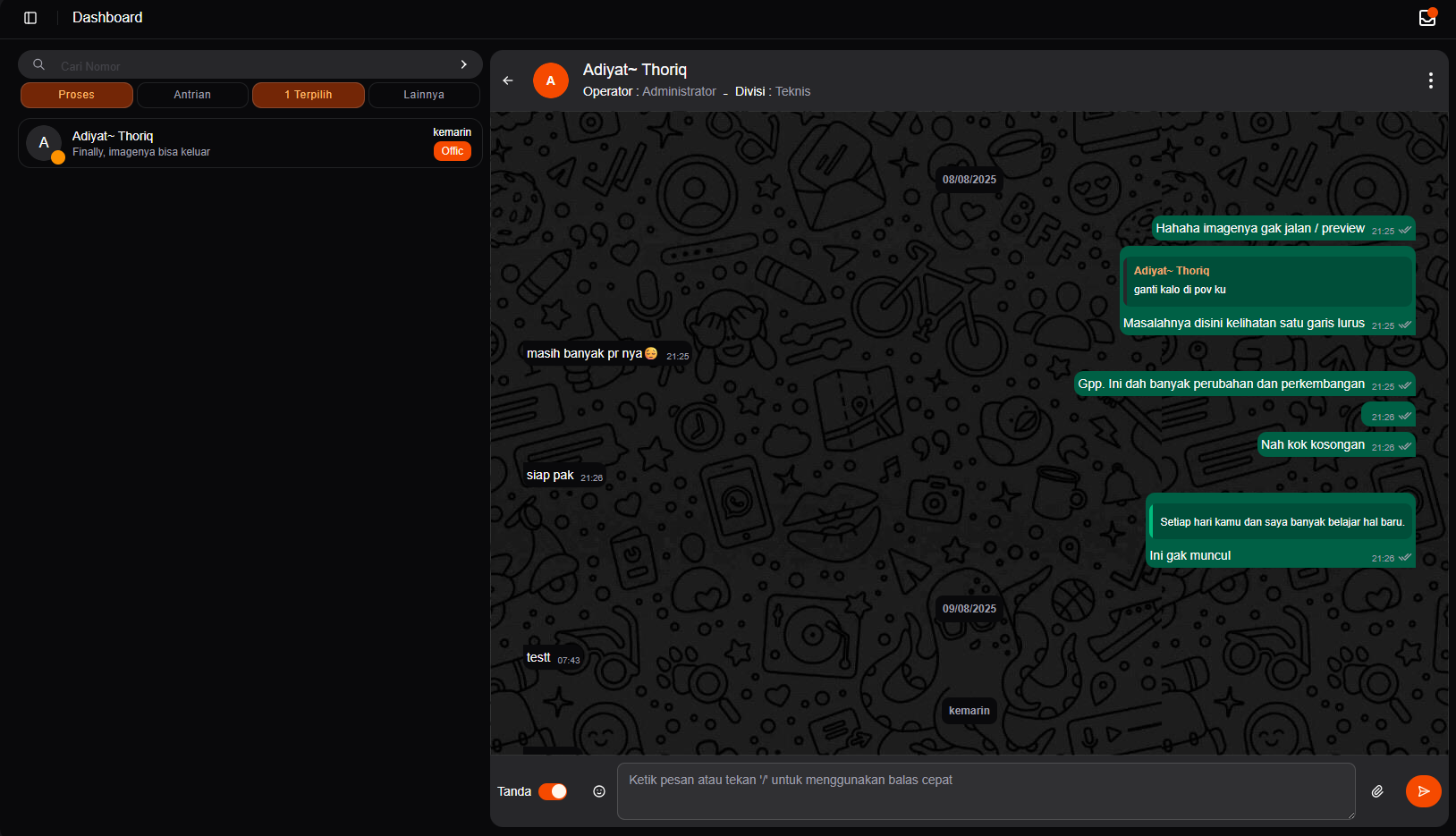Open the Adiyat~ Thoriq conversation row
Image resolution: width=1456 pixels, height=836 pixels.
tap(250, 143)
